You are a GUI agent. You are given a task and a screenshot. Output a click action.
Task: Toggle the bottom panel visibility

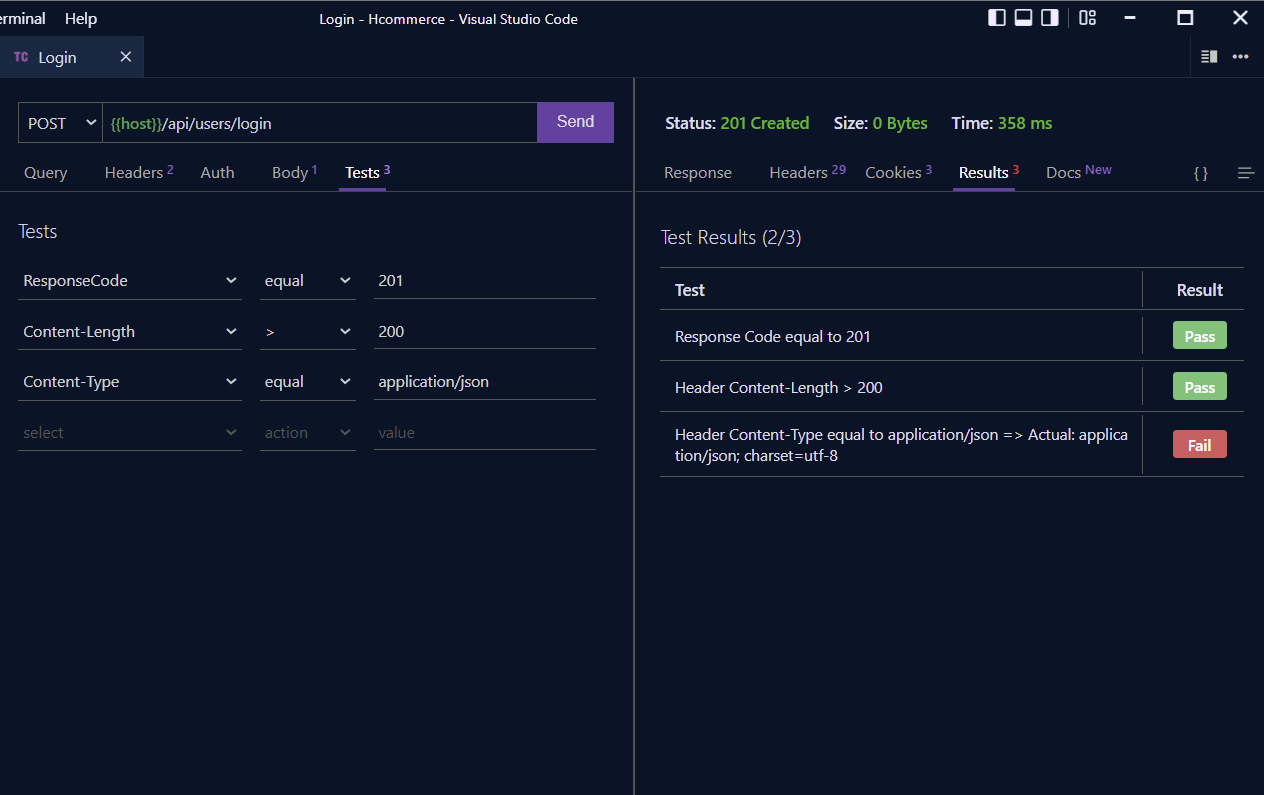coord(1023,17)
